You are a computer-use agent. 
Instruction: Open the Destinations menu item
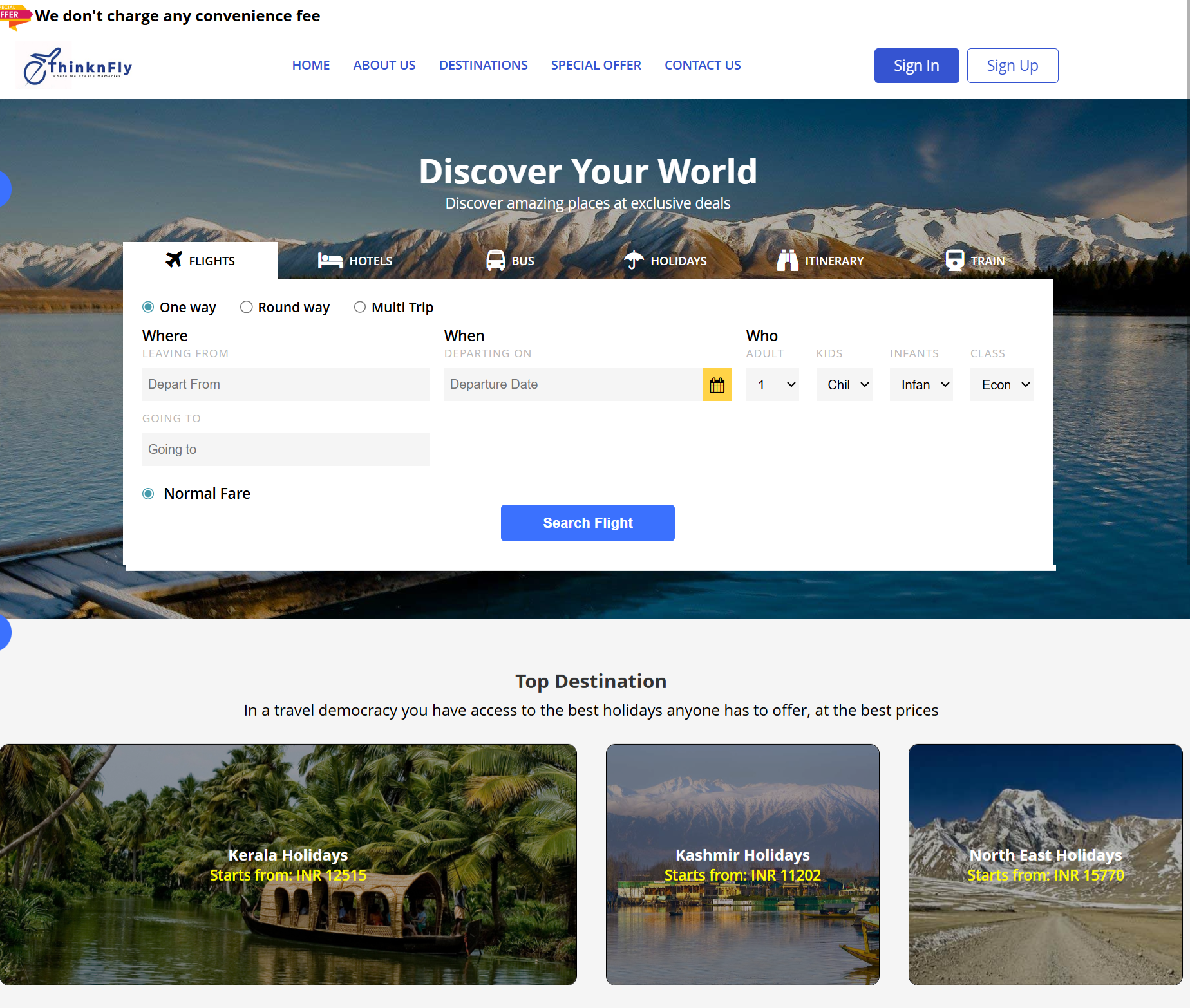click(x=483, y=65)
